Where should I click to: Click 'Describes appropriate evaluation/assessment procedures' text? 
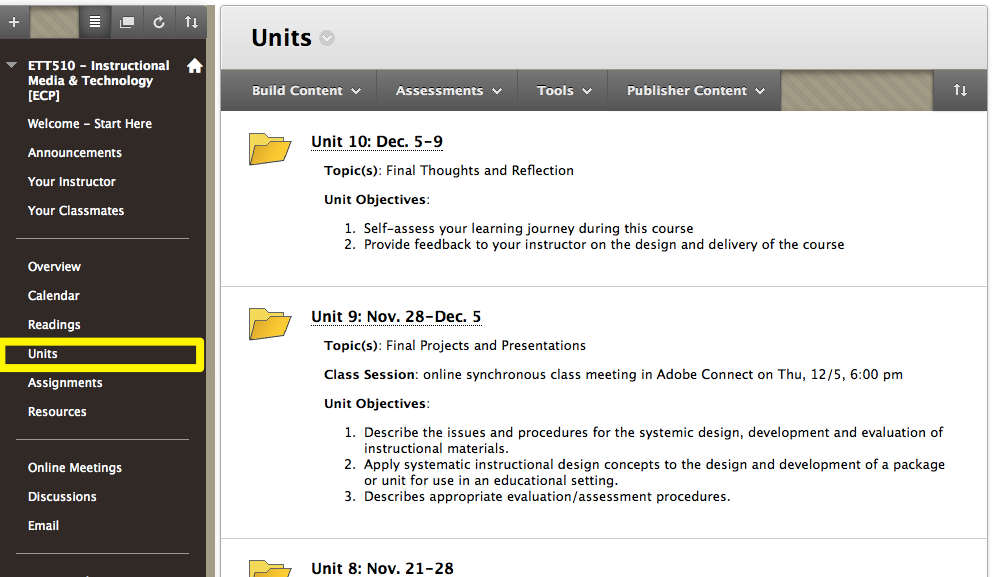(x=547, y=496)
